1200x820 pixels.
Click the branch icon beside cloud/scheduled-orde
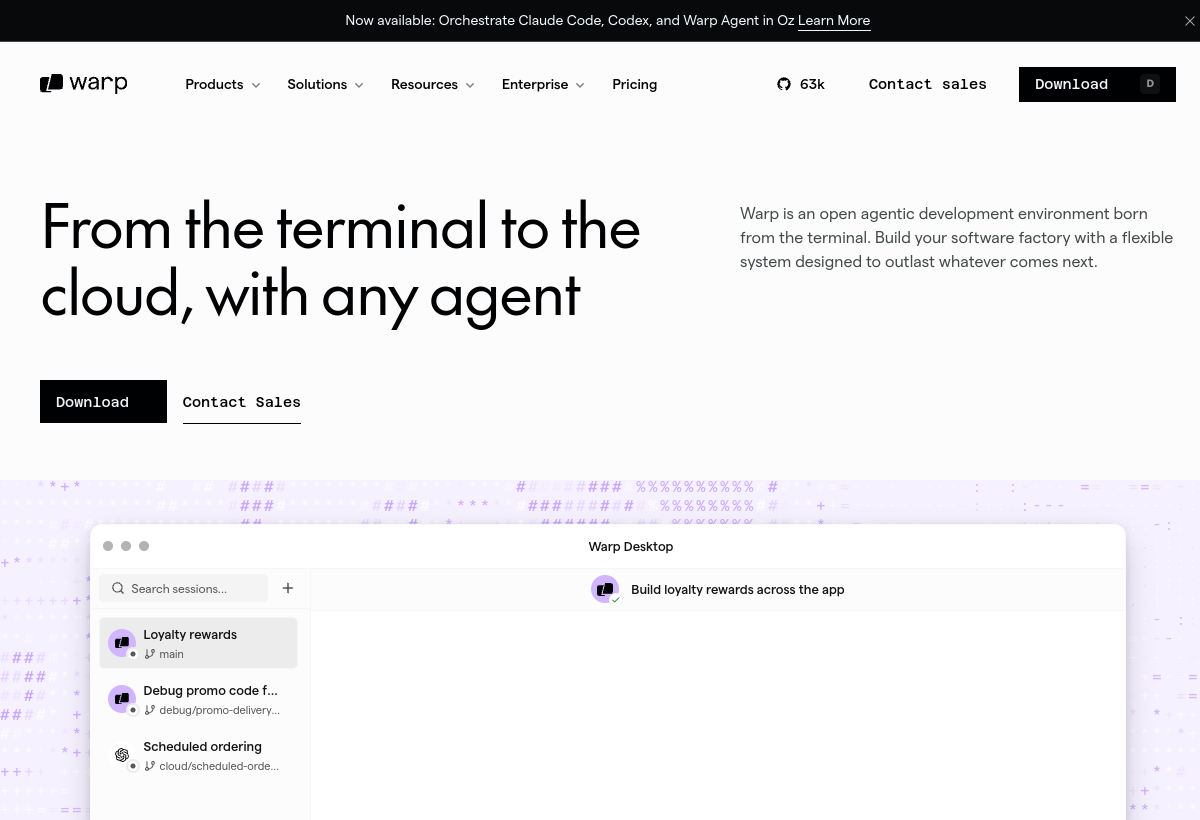click(150, 766)
